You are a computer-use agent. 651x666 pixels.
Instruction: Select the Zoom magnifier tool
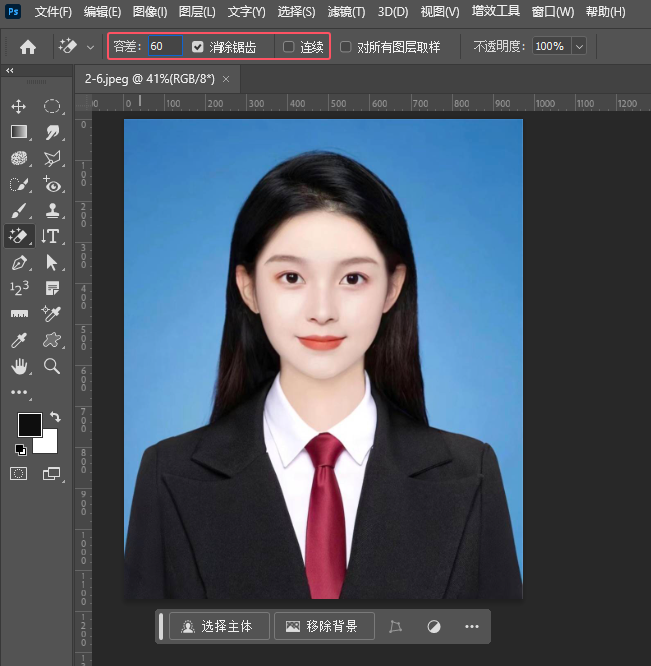[52, 366]
